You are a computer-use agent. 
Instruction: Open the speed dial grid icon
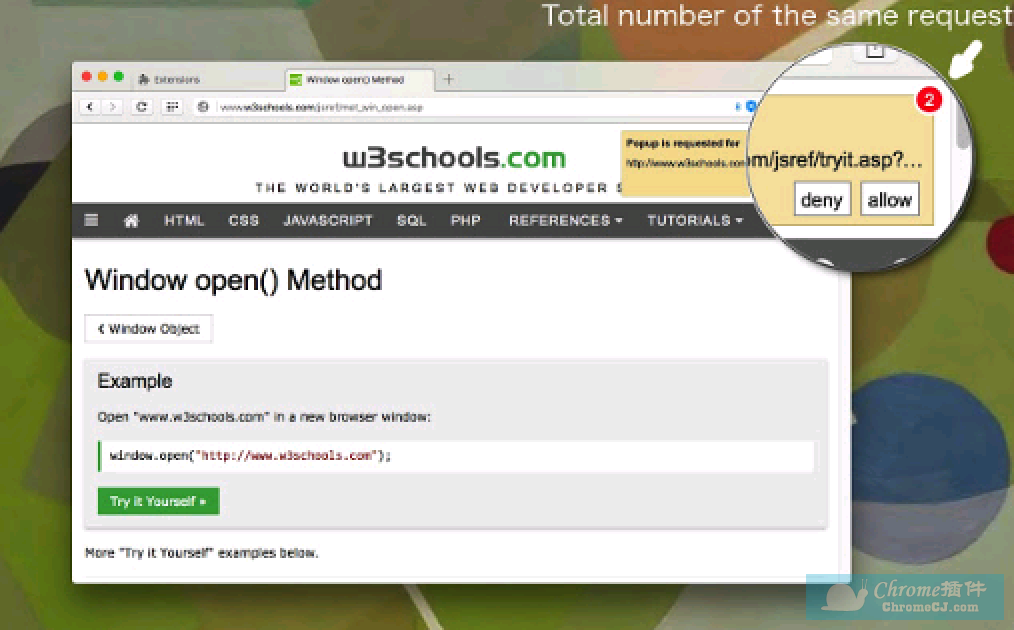(171, 107)
